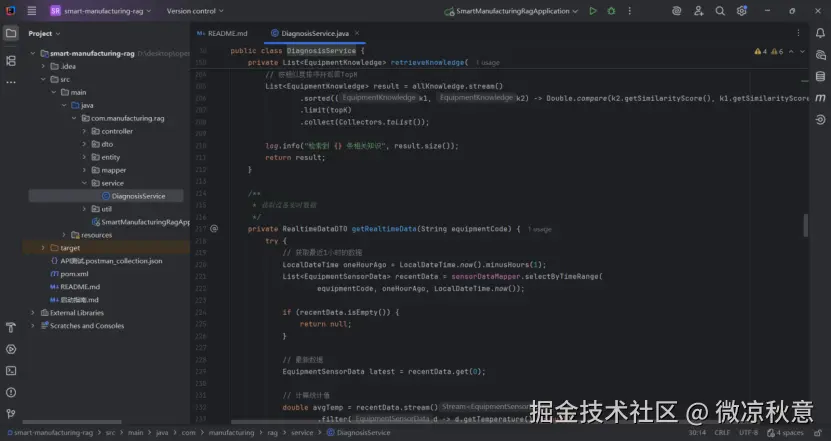Open bottom right-sidebar history-style icon

pos(820,120)
